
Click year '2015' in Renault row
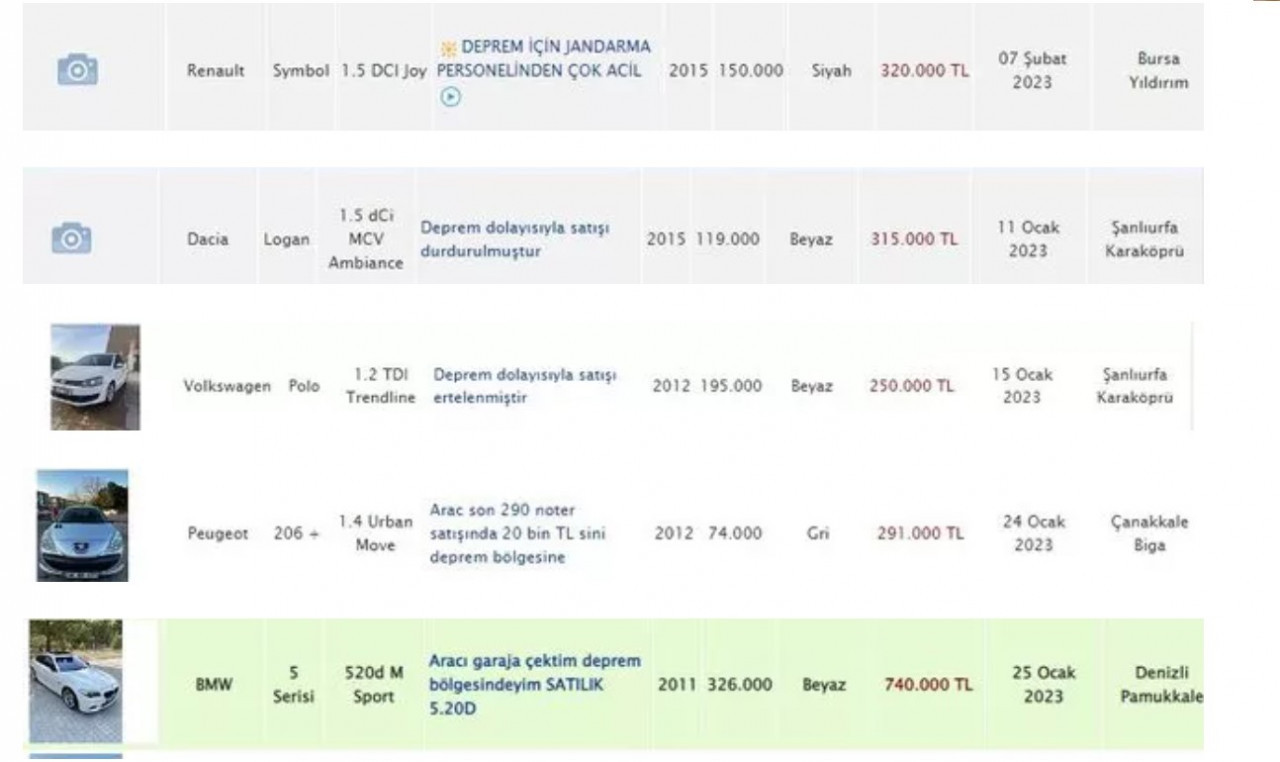(688, 72)
